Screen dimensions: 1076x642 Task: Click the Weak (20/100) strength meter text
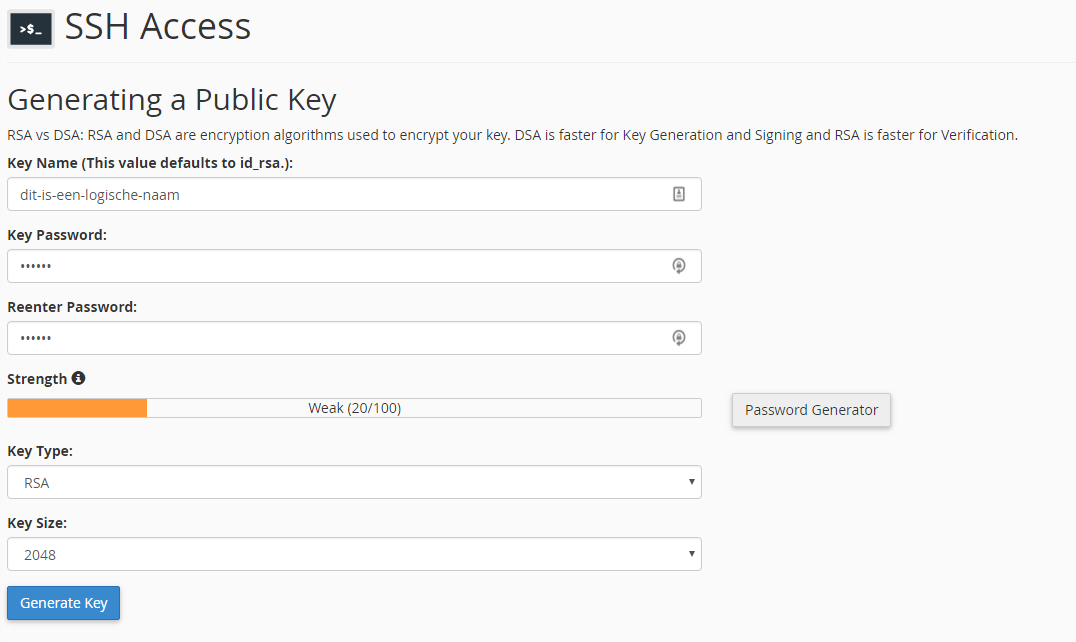tap(354, 408)
